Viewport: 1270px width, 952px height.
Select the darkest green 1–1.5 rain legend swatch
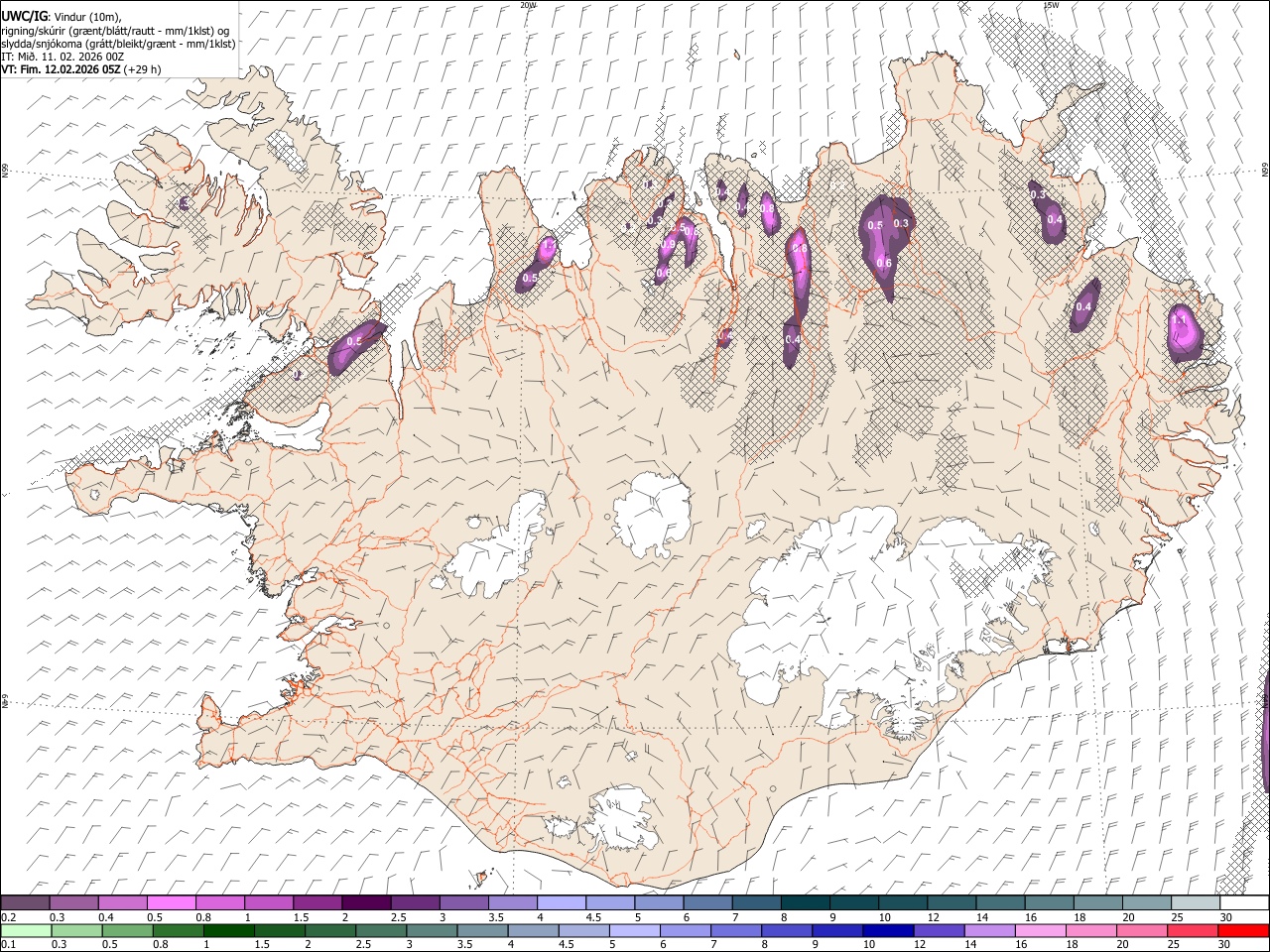pyautogui.click(x=229, y=930)
